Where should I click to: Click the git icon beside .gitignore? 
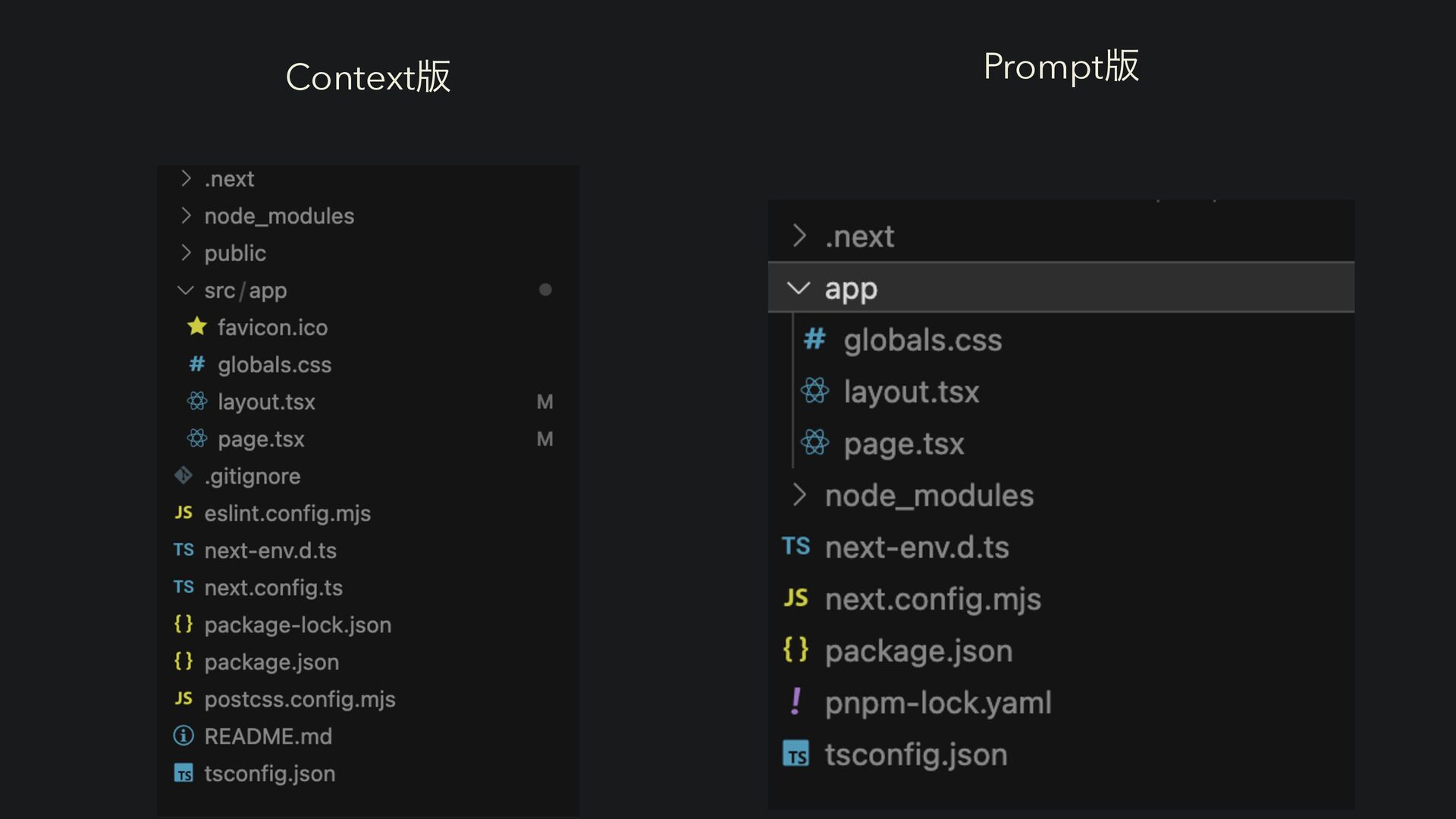click(x=184, y=475)
